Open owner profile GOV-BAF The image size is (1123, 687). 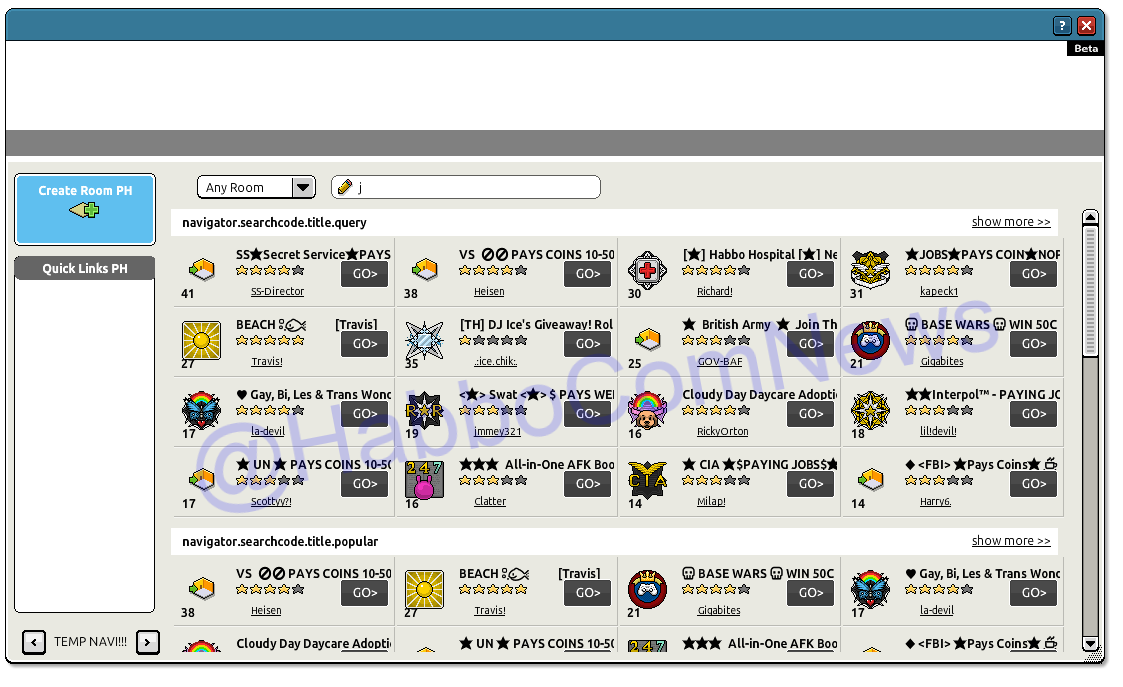[x=720, y=362]
